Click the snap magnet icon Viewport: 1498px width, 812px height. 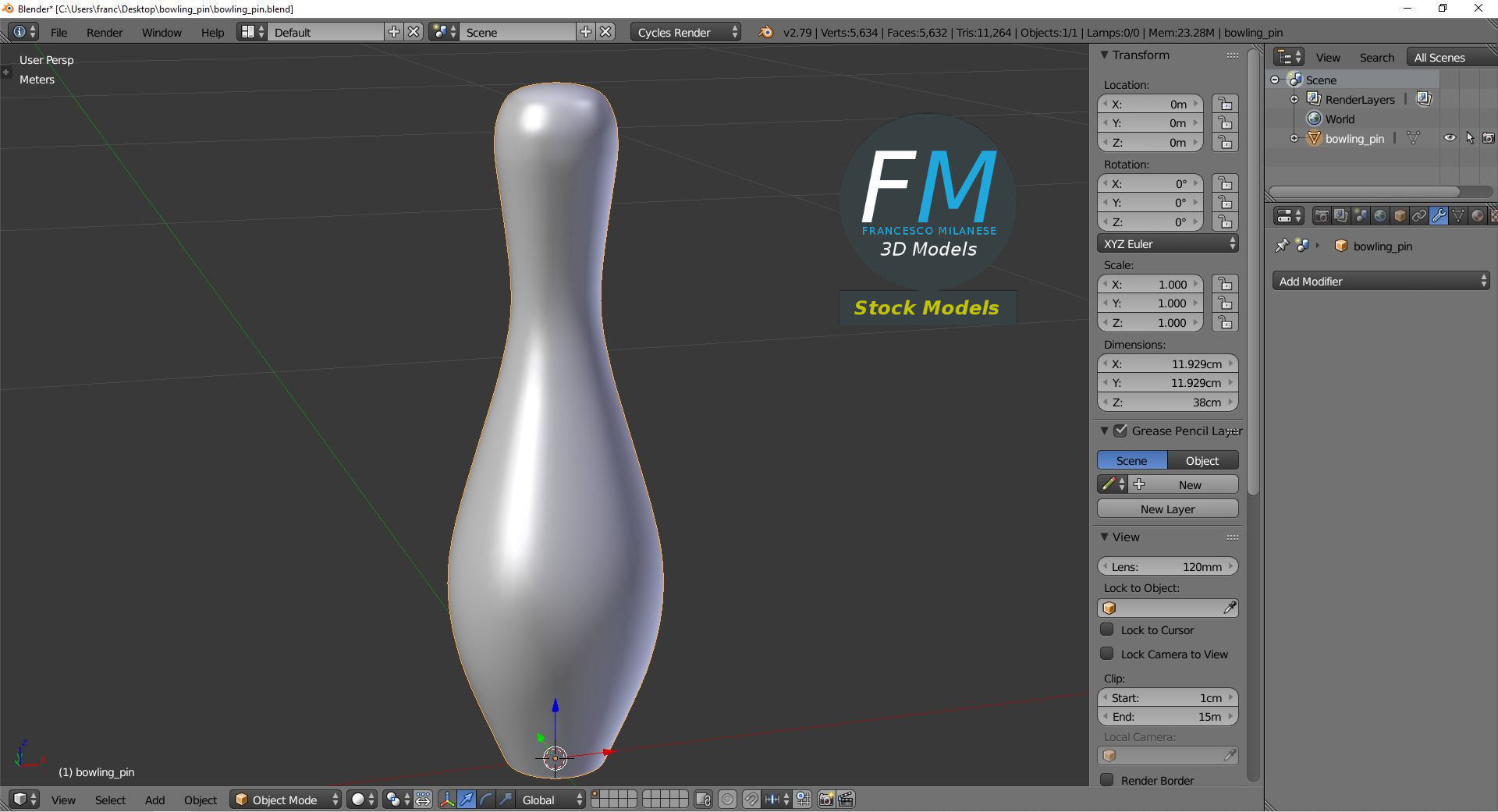751,800
